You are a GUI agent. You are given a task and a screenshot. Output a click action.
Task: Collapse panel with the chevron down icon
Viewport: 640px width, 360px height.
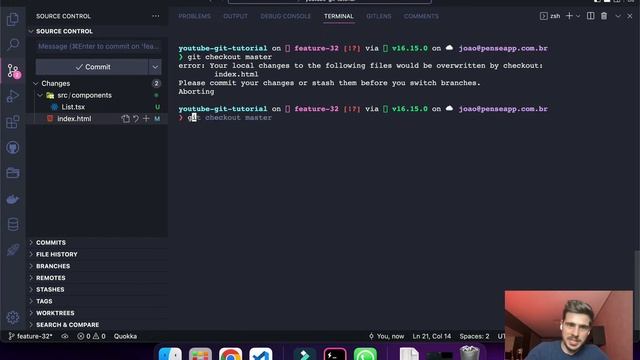(618, 16)
